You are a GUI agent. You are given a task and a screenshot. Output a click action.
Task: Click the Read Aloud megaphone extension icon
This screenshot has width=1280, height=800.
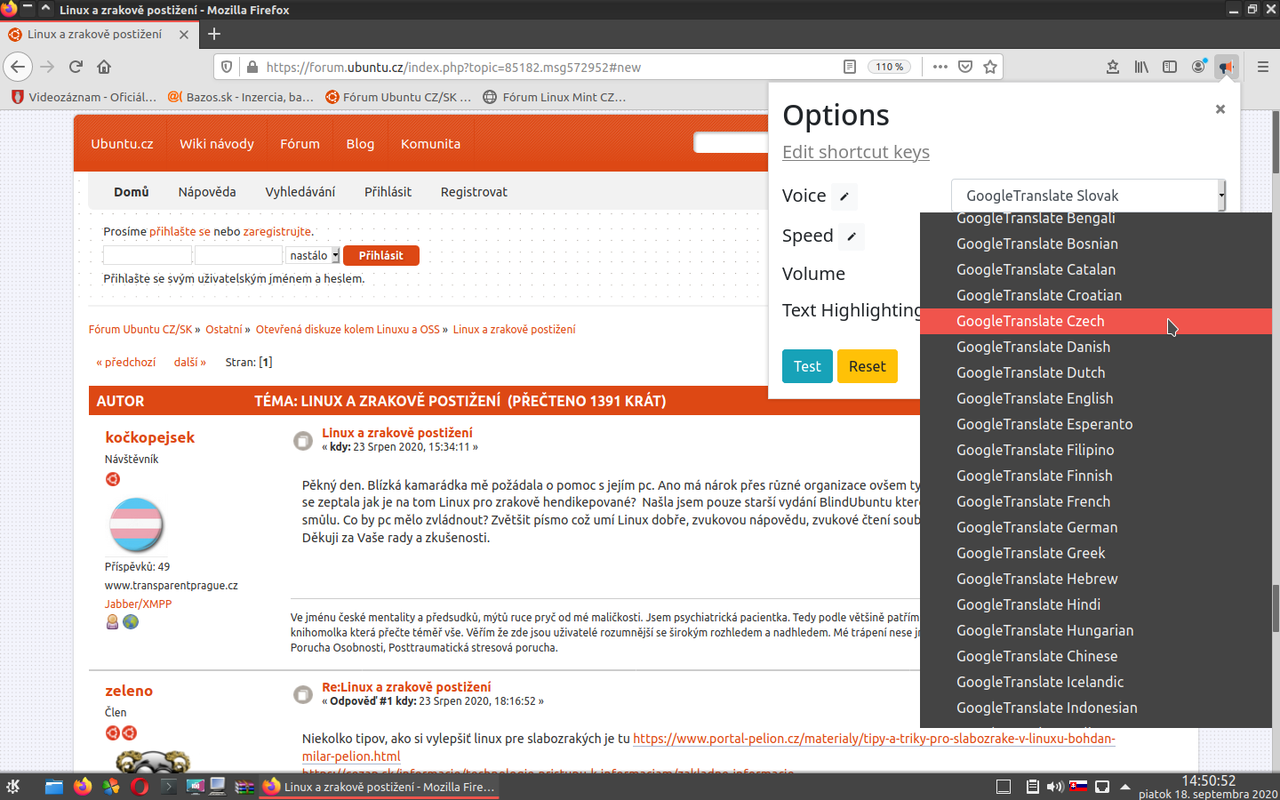coord(1226,67)
